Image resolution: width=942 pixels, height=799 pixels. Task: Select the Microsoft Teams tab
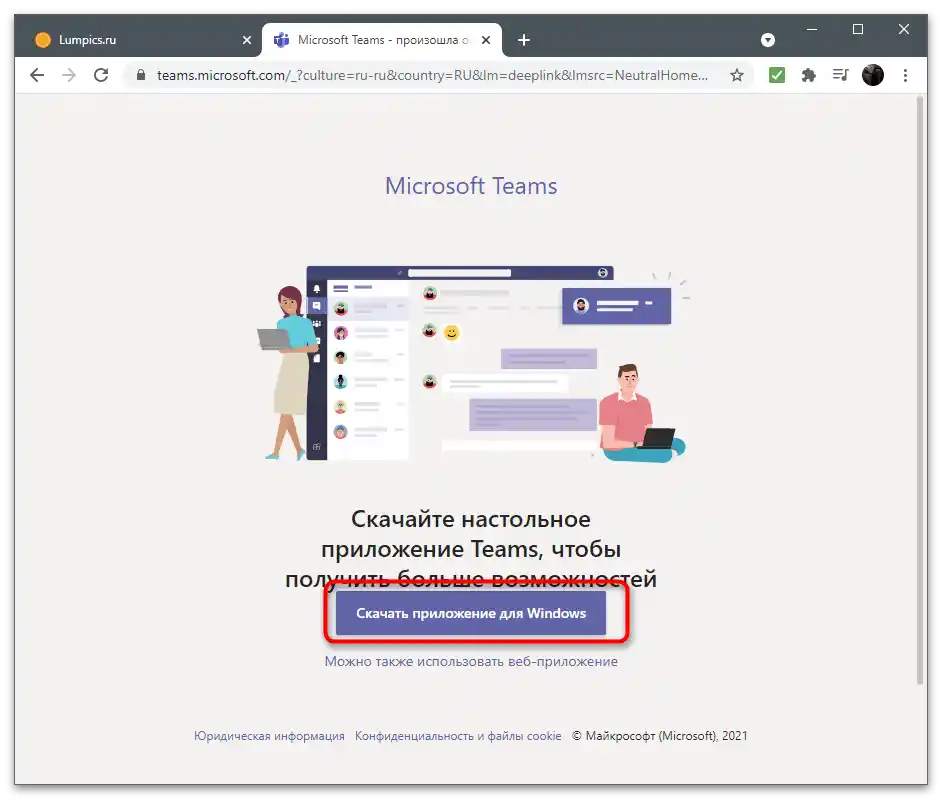(382, 40)
